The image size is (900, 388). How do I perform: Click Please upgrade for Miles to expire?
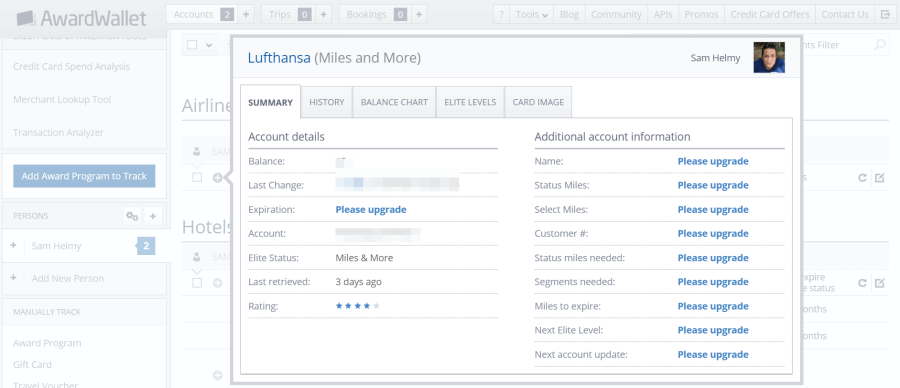(x=713, y=306)
